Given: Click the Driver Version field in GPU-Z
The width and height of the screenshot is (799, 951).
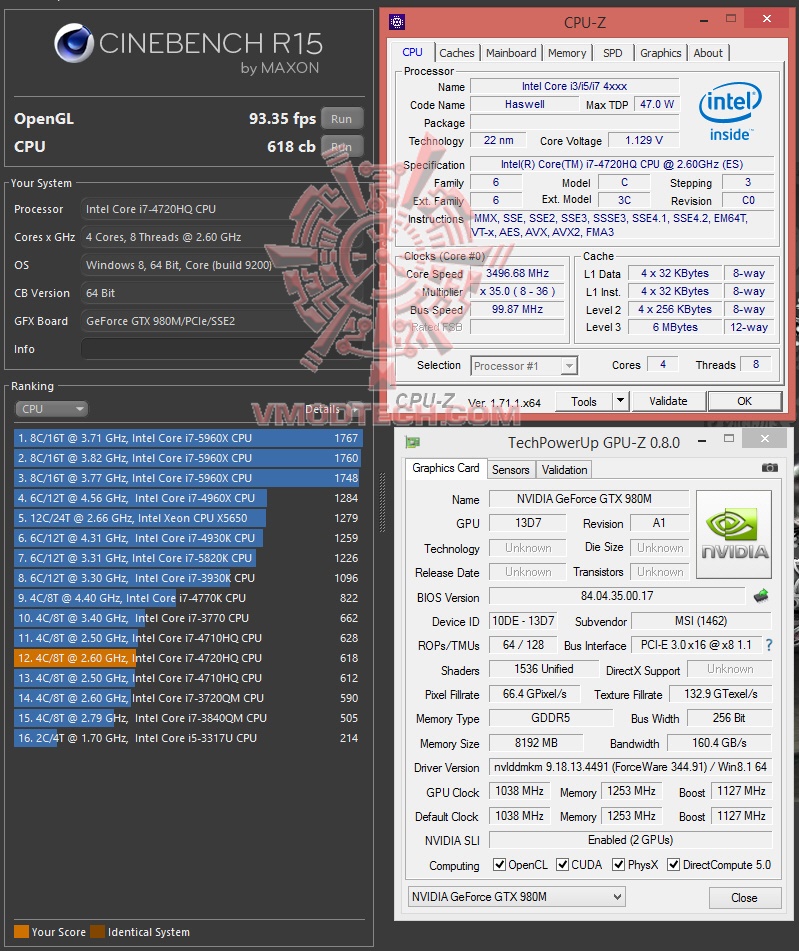Looking at the screenshot, I should click(630, 767).
